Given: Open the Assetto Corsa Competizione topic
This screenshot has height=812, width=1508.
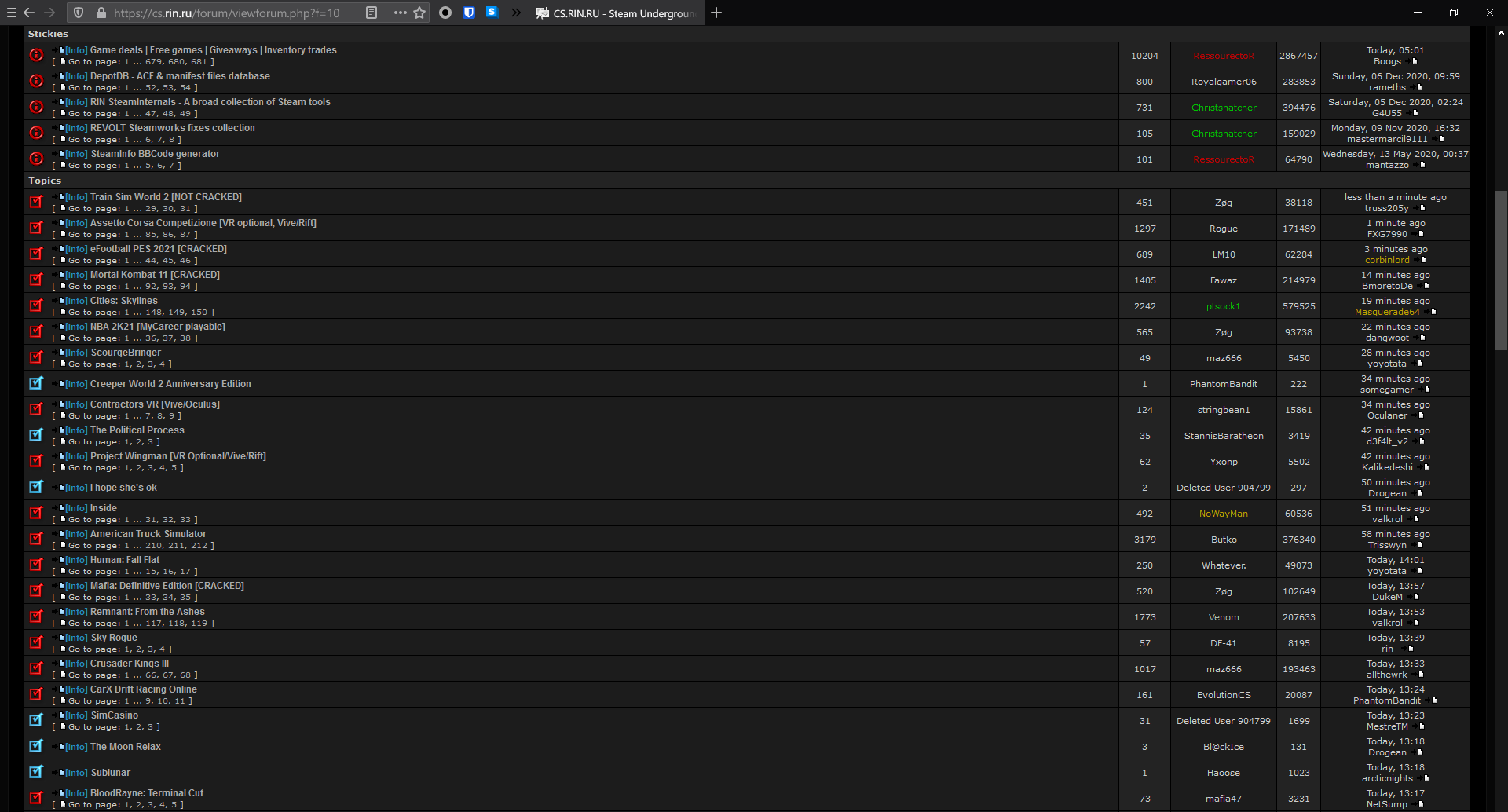Looking at the screenshot, I should pos(203,223).
